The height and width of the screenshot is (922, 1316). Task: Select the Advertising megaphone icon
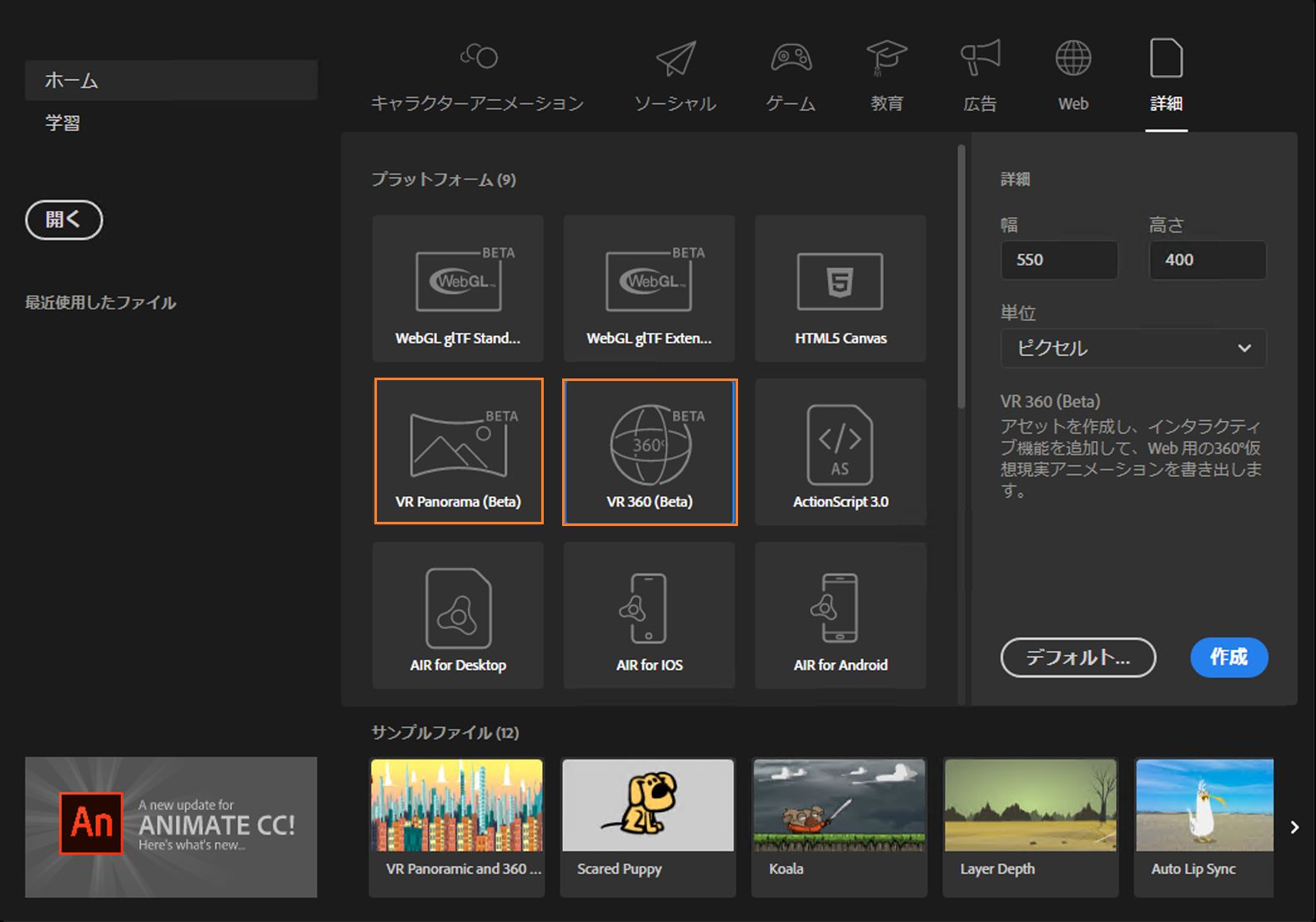(x=980, y=58)
